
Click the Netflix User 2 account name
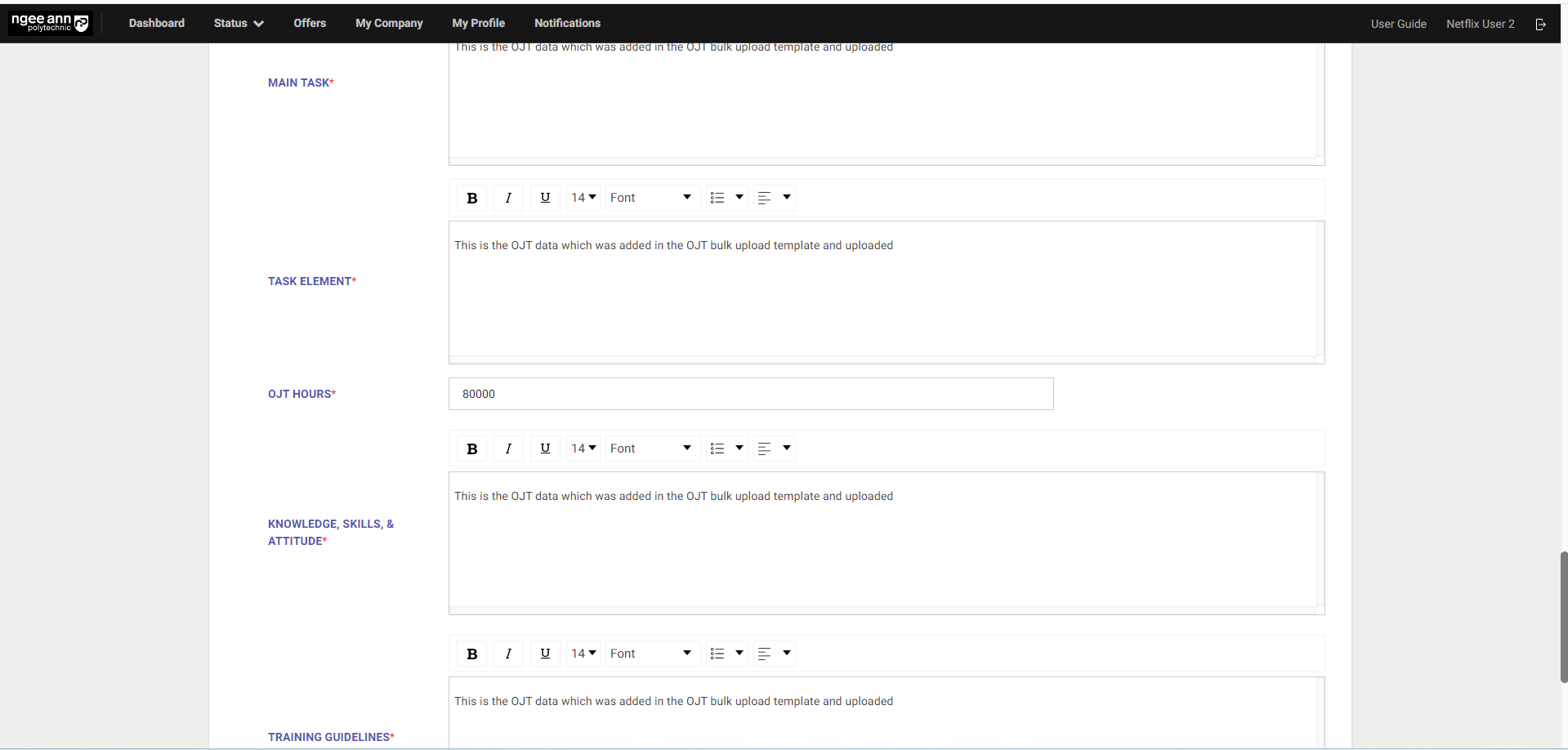(1479, 24)
